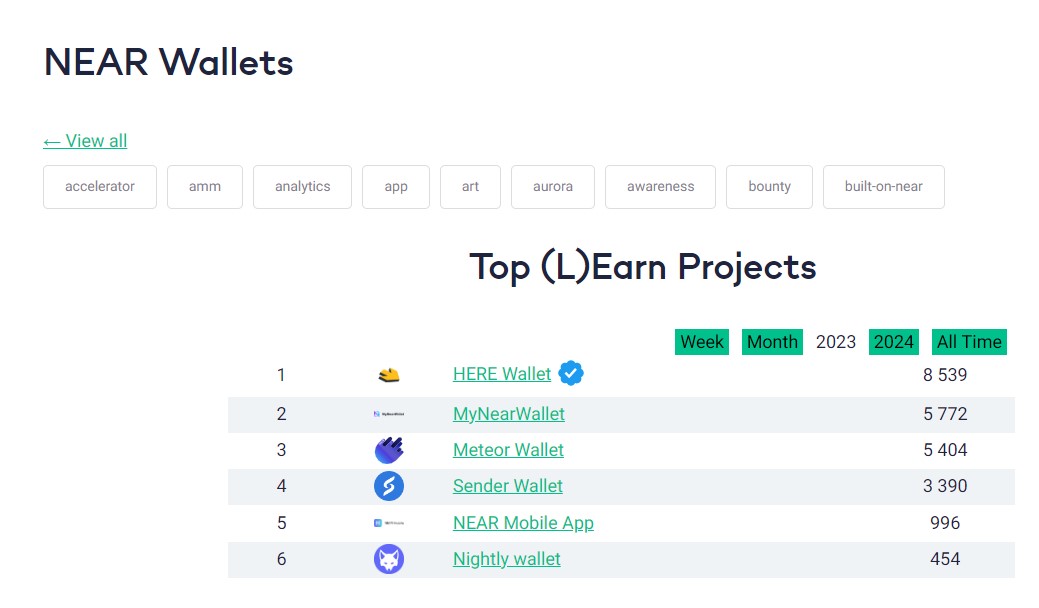Select the 2024 leaderboard period
Viewport: 1039px width, 608px height.
pos(894,342)
